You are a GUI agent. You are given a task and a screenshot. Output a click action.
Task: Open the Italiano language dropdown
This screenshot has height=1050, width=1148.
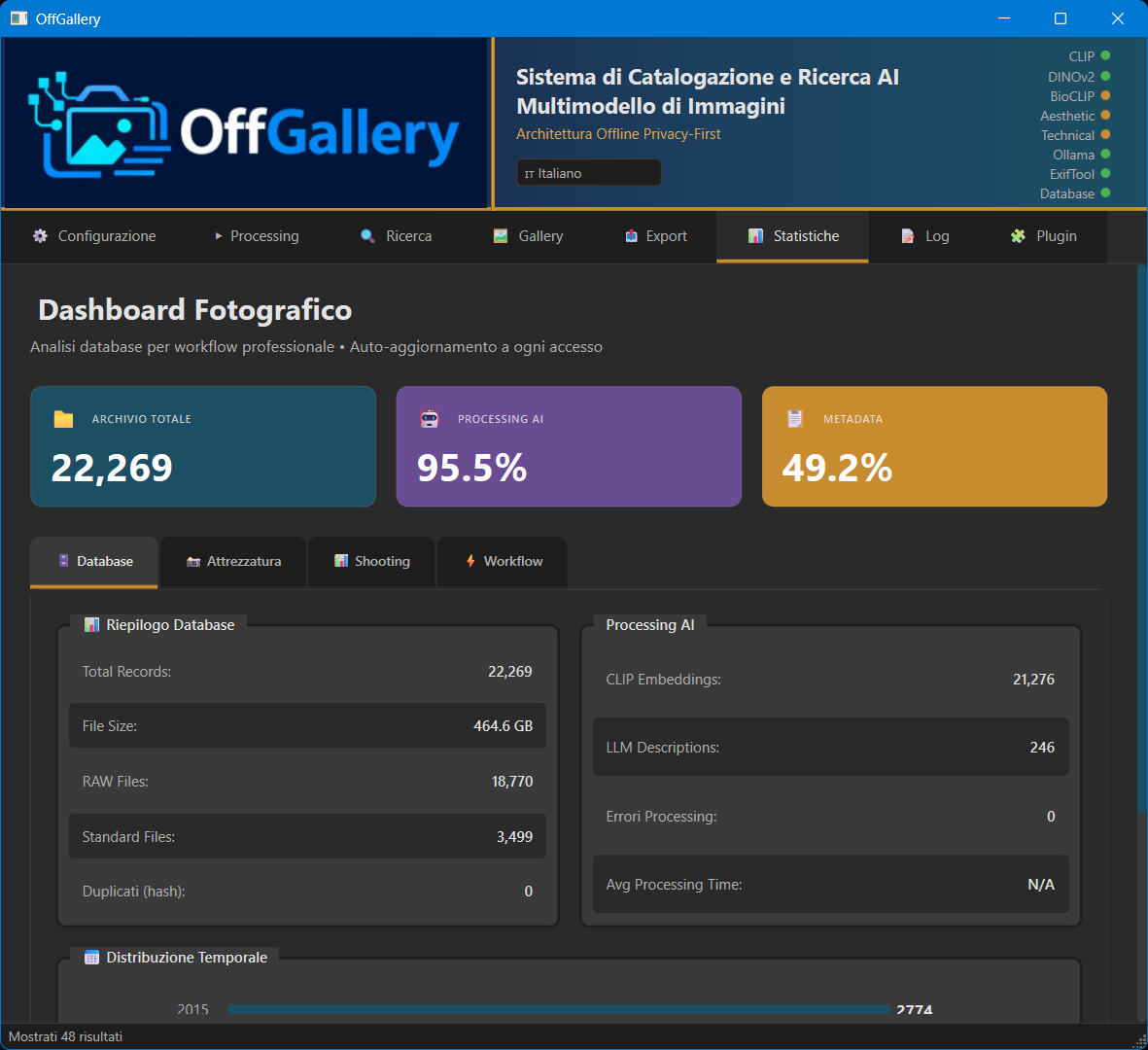(x=589, y=173)
